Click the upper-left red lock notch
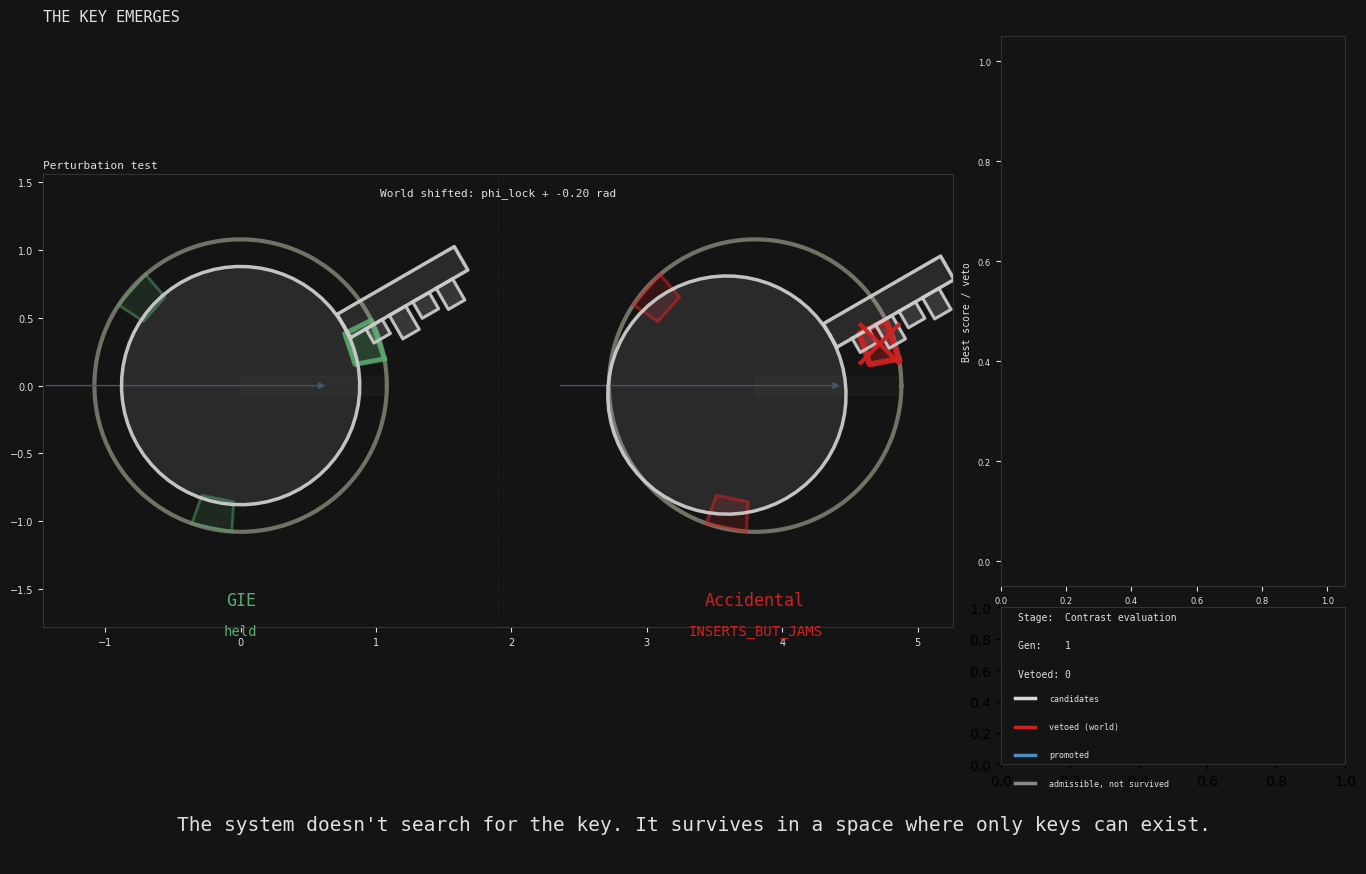This screenshot has width=1366, height=874. click(657, 298)
